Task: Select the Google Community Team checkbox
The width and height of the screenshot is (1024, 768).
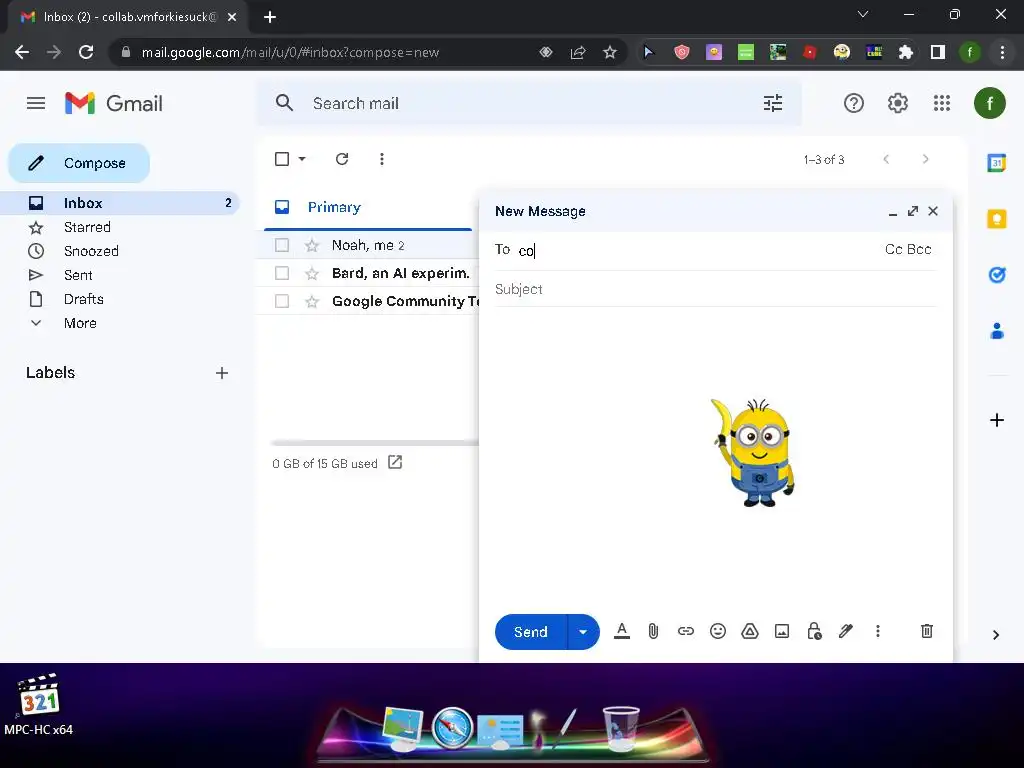Action: pyautogui.click(x=282, y=301)
